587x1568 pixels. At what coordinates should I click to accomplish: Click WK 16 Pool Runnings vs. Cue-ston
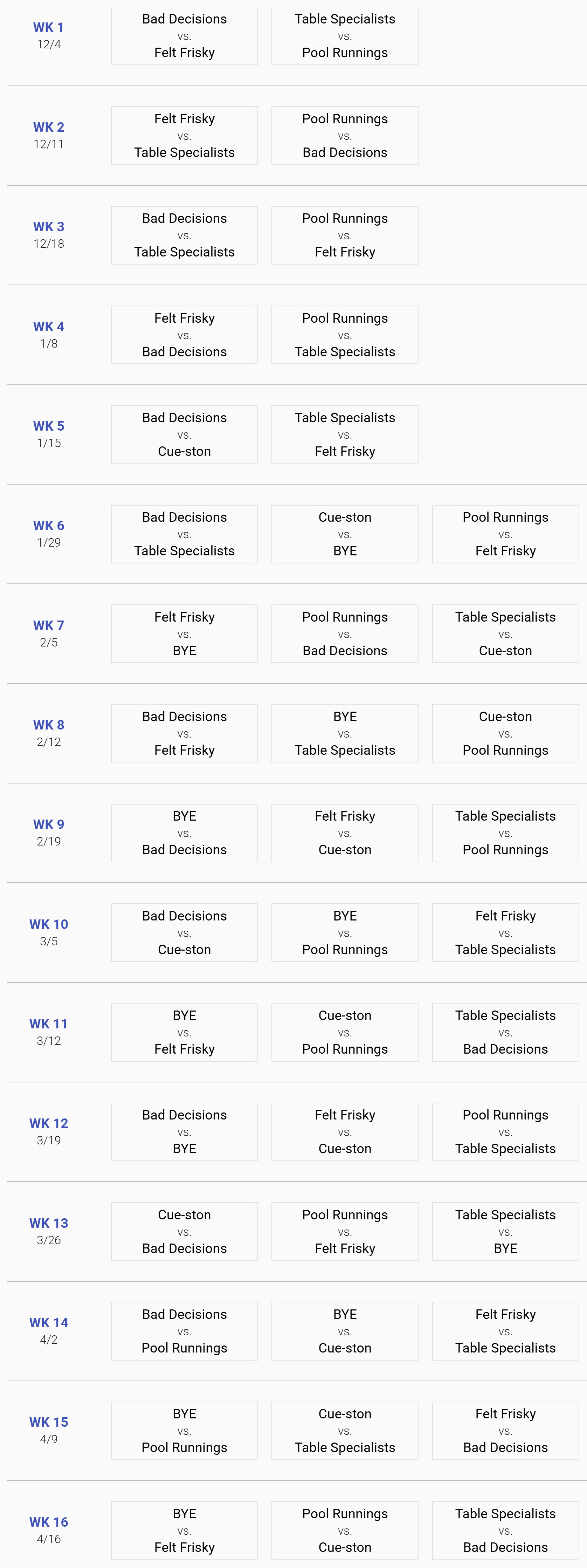click(x=345, y=1530)
